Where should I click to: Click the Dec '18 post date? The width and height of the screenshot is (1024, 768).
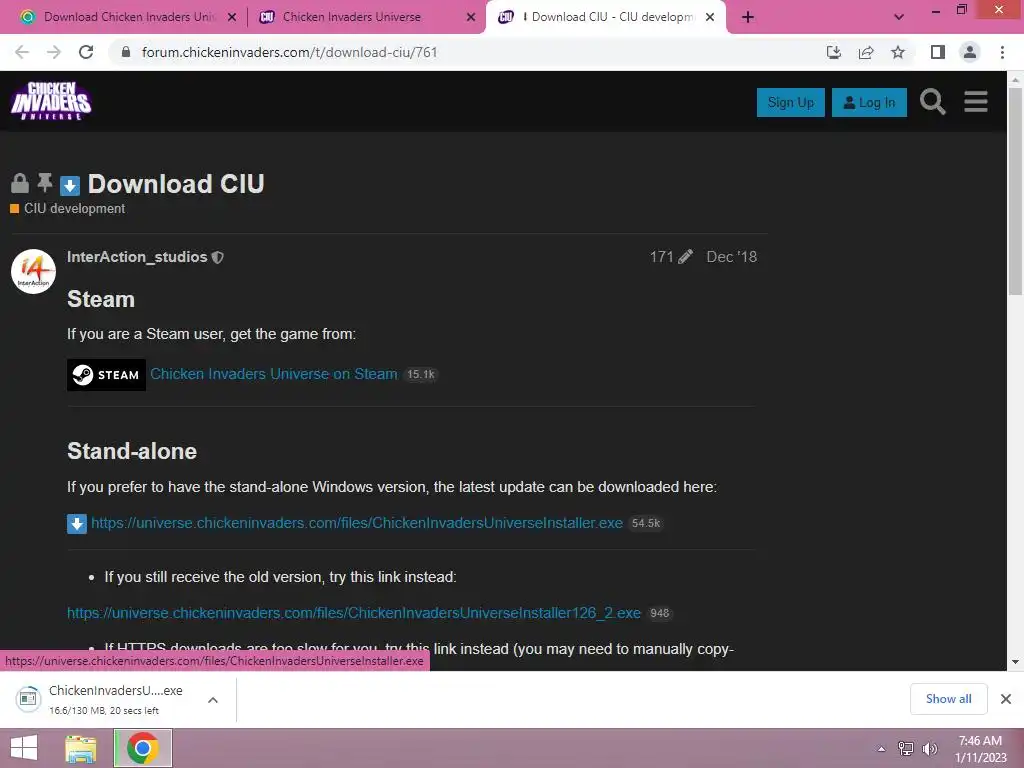click(731, 257)
